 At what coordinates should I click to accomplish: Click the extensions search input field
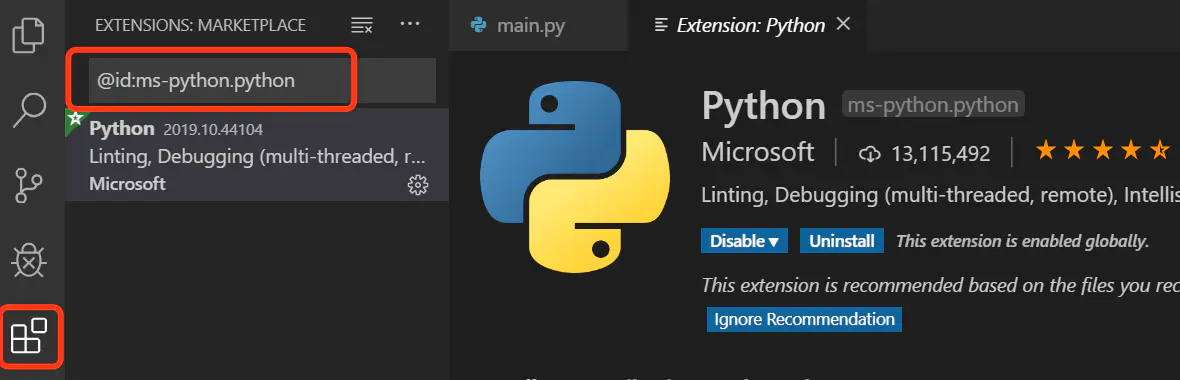[262, 81]
